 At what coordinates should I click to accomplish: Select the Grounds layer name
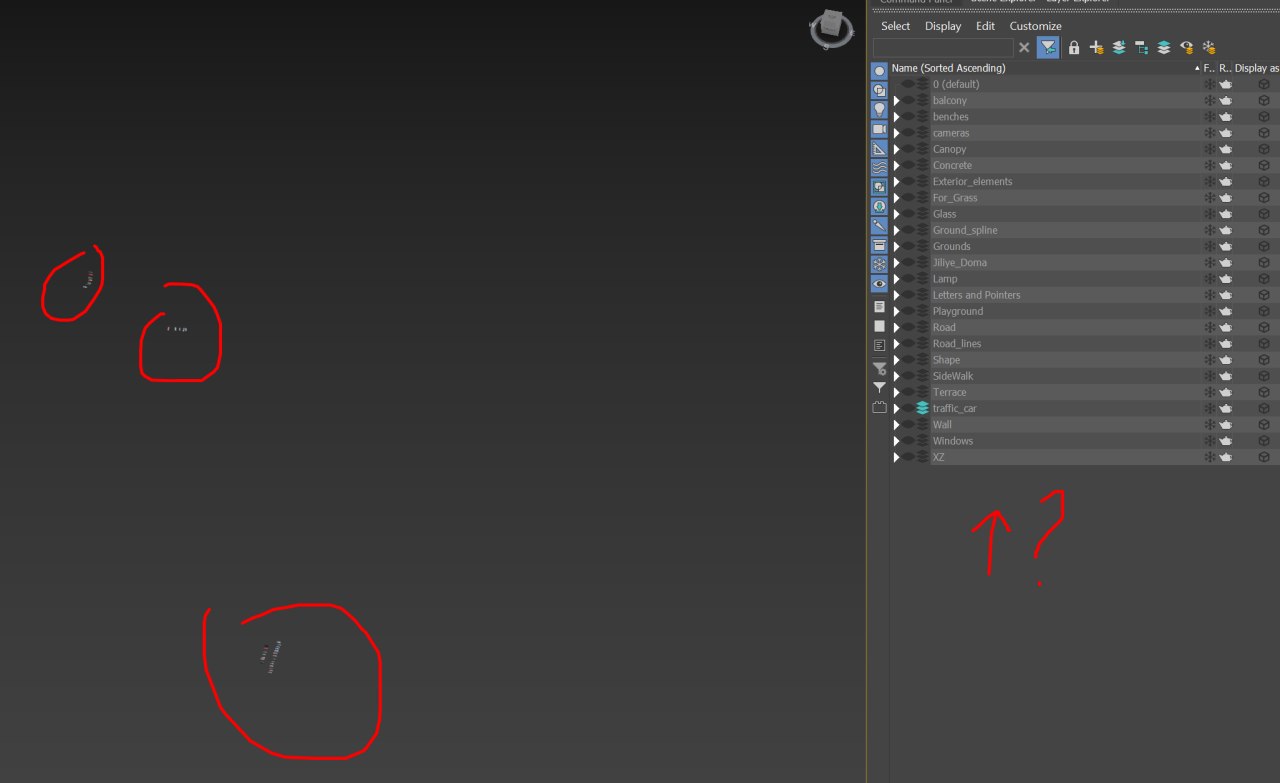[x=951, y=246]
